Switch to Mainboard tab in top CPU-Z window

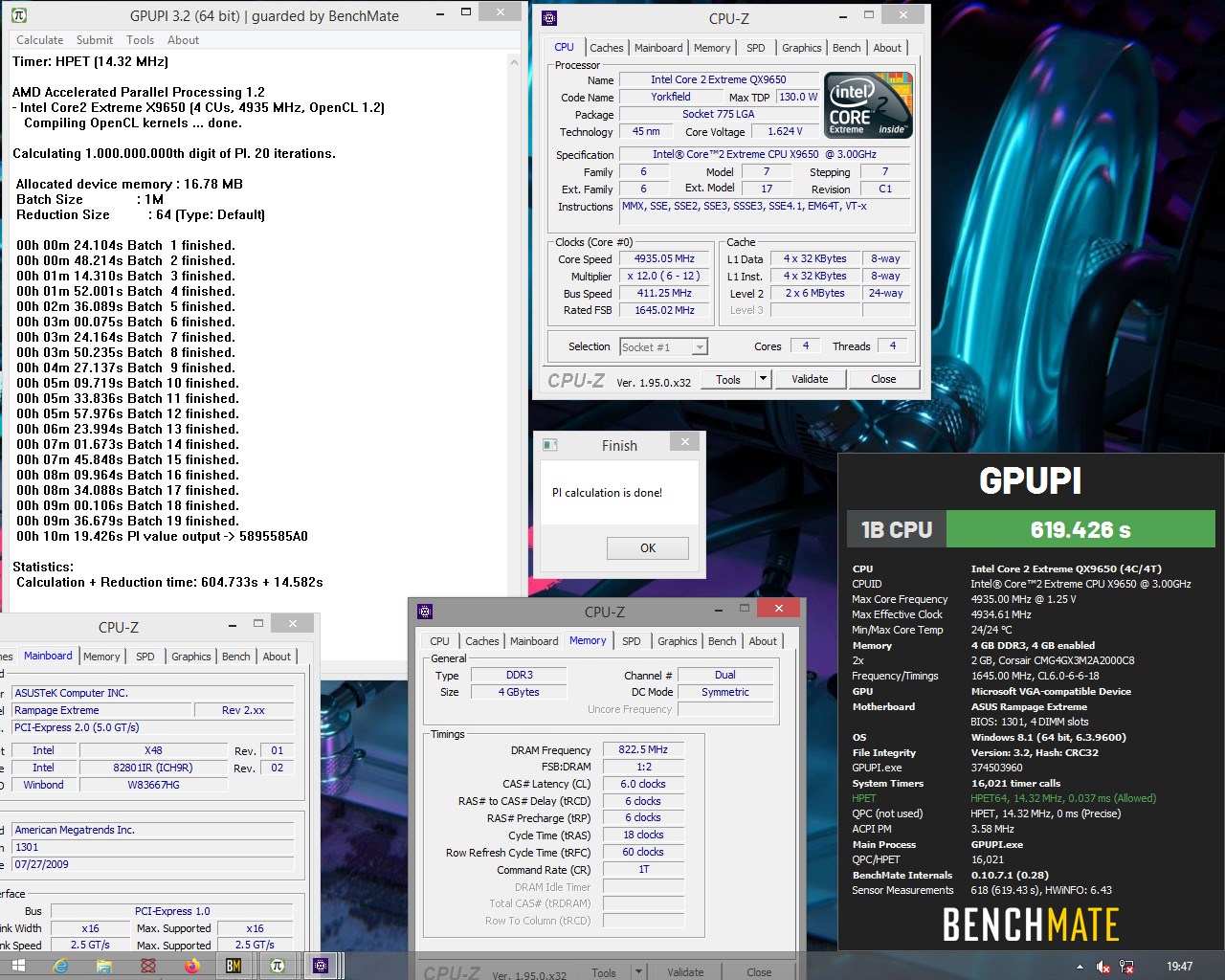658,48
